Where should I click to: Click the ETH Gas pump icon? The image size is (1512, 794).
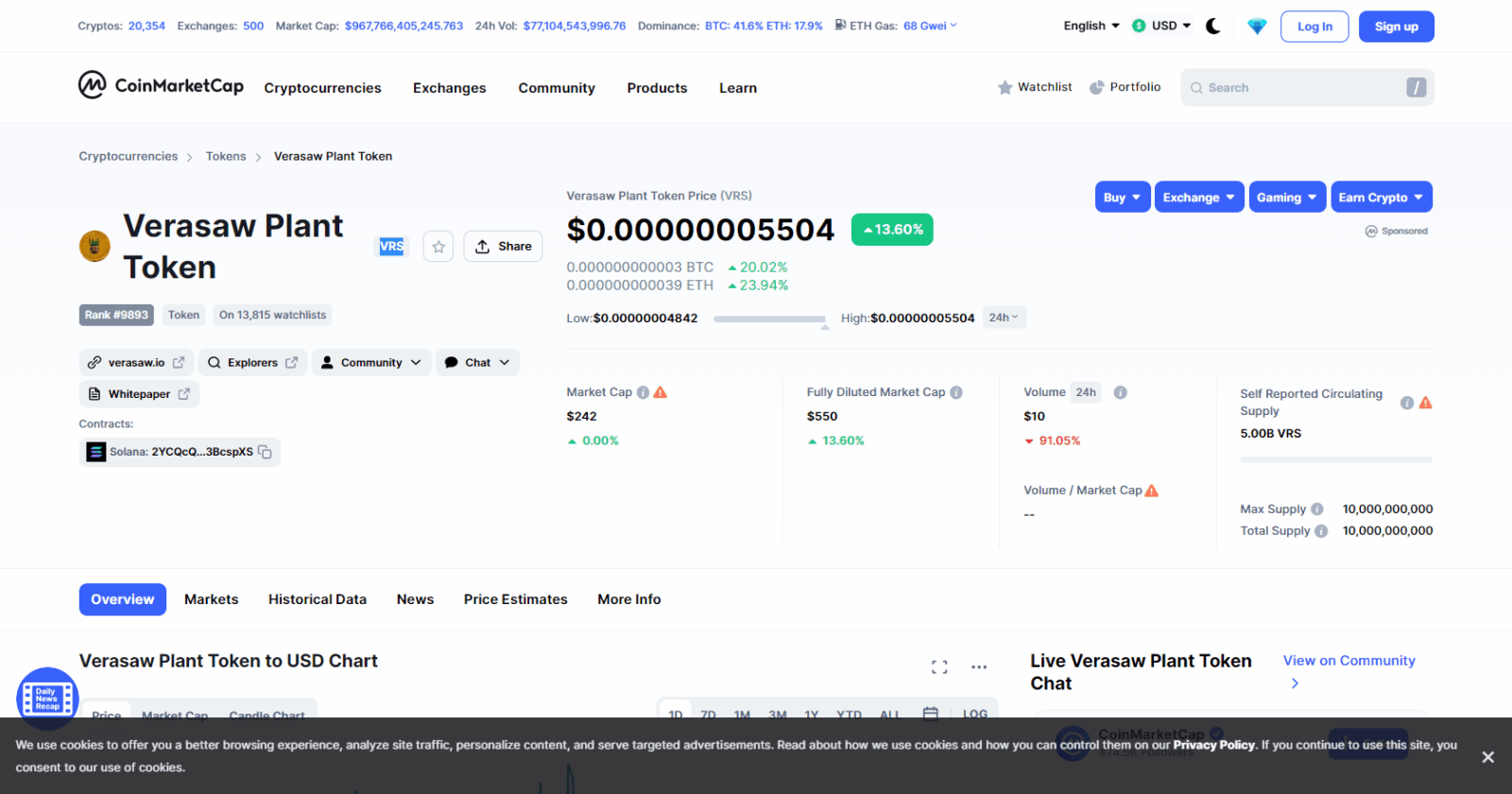(x=840, y=26)
